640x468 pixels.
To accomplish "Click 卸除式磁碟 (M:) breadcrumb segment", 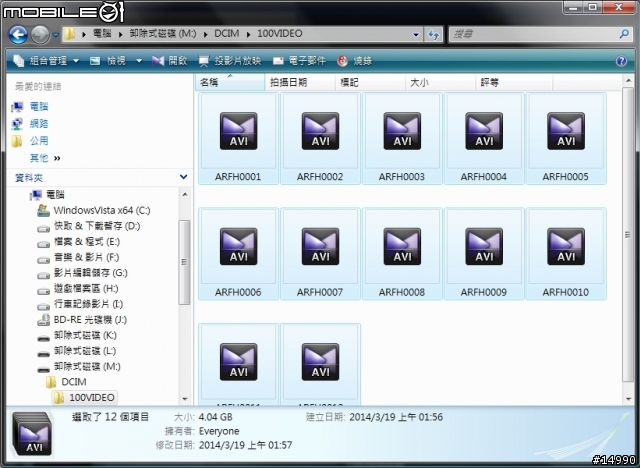I will point(163,34).
